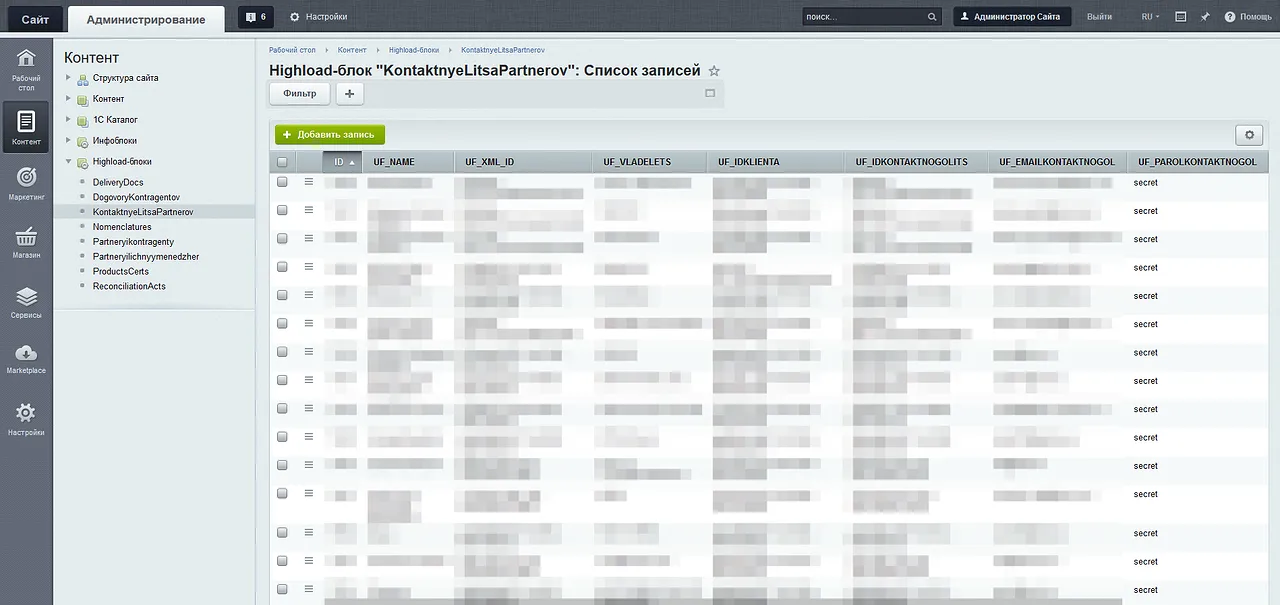Click the Добавить запись button
The width and height of the screenshot is (1280, 605).
[329, 135]
